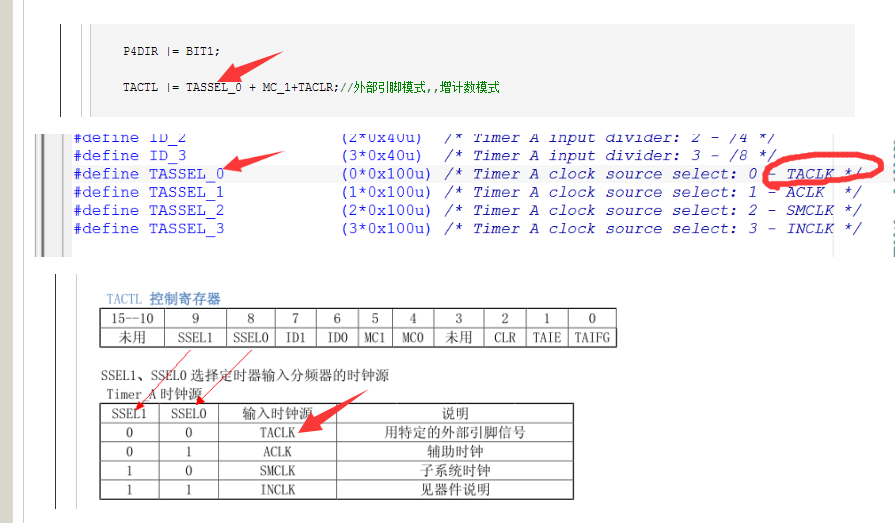Click 'ACLK' in the clock source table
This screenshot has height=523, width=895.
(x=277, y=452)
